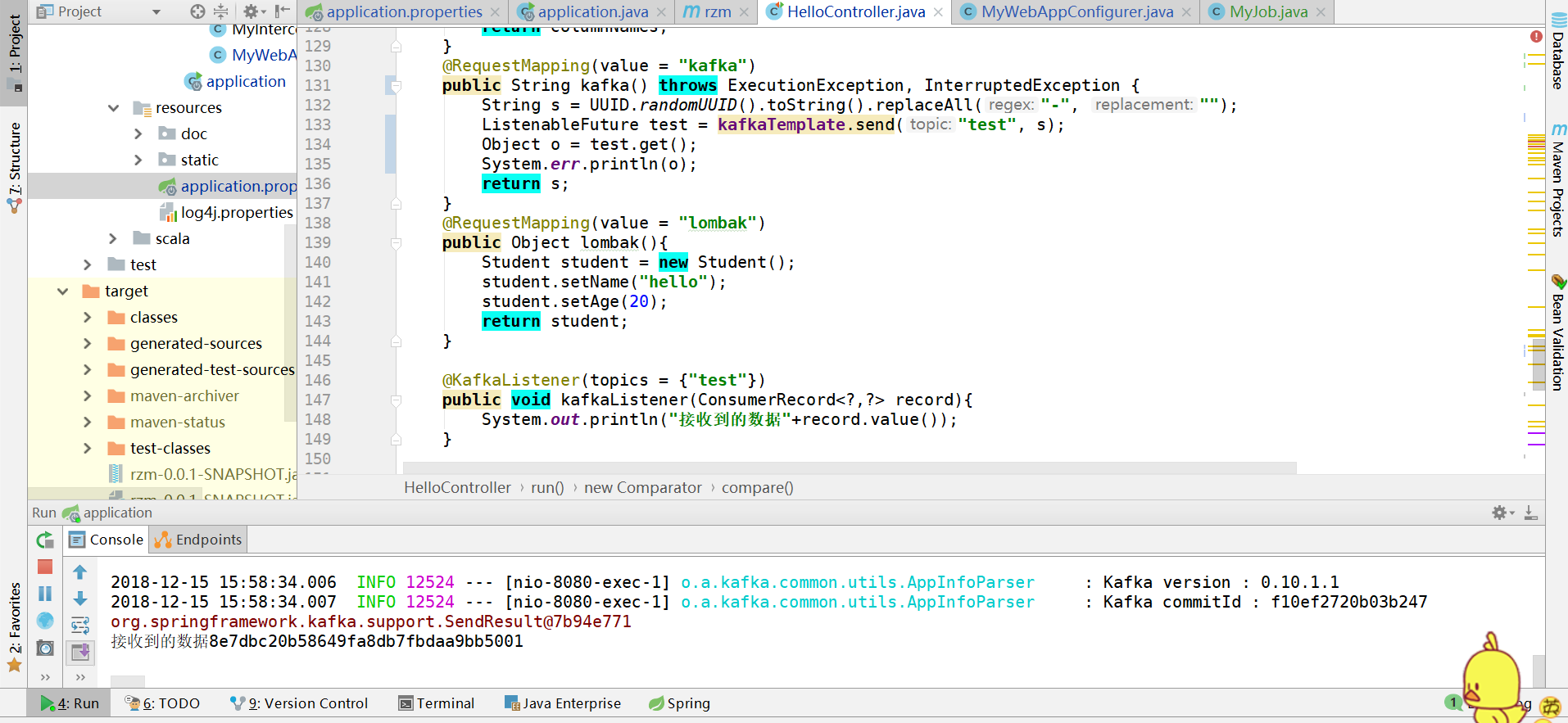Open the 2: Favorites tool window
The image size is (1568, 723).
pyautogui.click(x=15, y=627)
